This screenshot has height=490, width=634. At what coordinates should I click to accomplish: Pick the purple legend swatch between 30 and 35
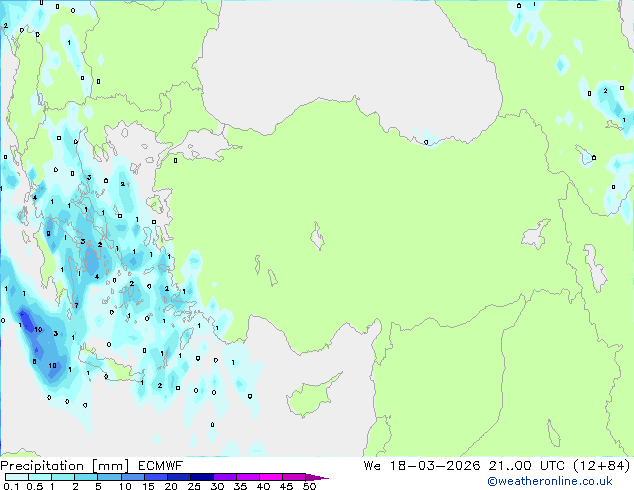point(224,477)
